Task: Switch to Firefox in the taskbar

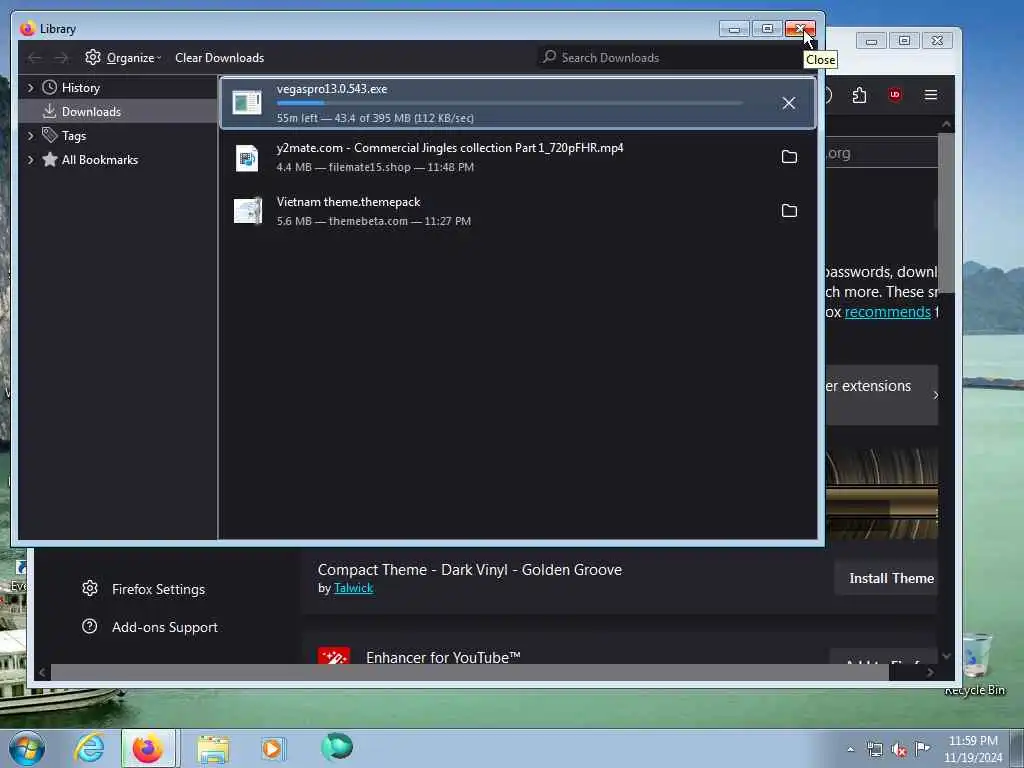Action: pyautogui.click(x=148, y=748)
